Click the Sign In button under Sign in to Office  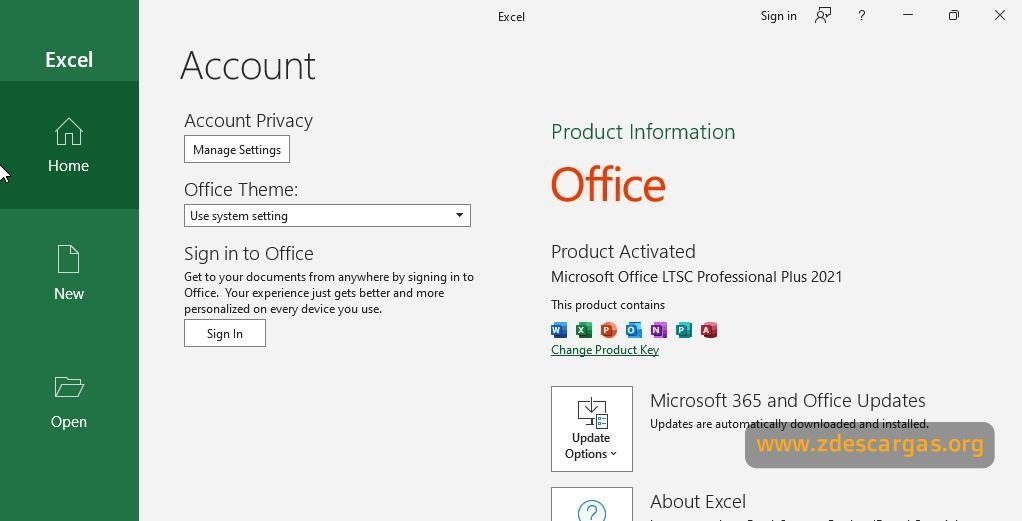[225, 333]
